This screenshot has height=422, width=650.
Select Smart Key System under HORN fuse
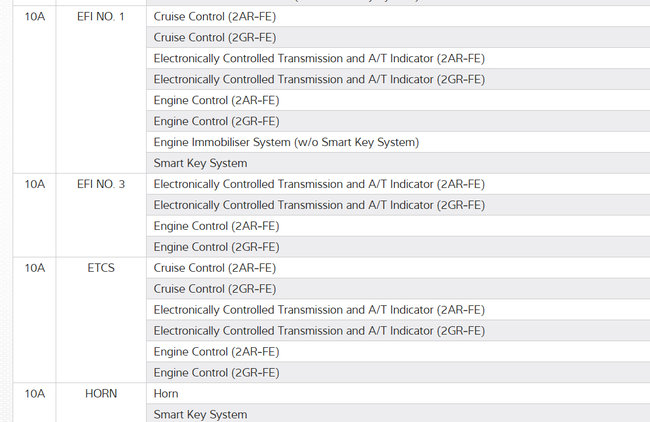point(200,414)
